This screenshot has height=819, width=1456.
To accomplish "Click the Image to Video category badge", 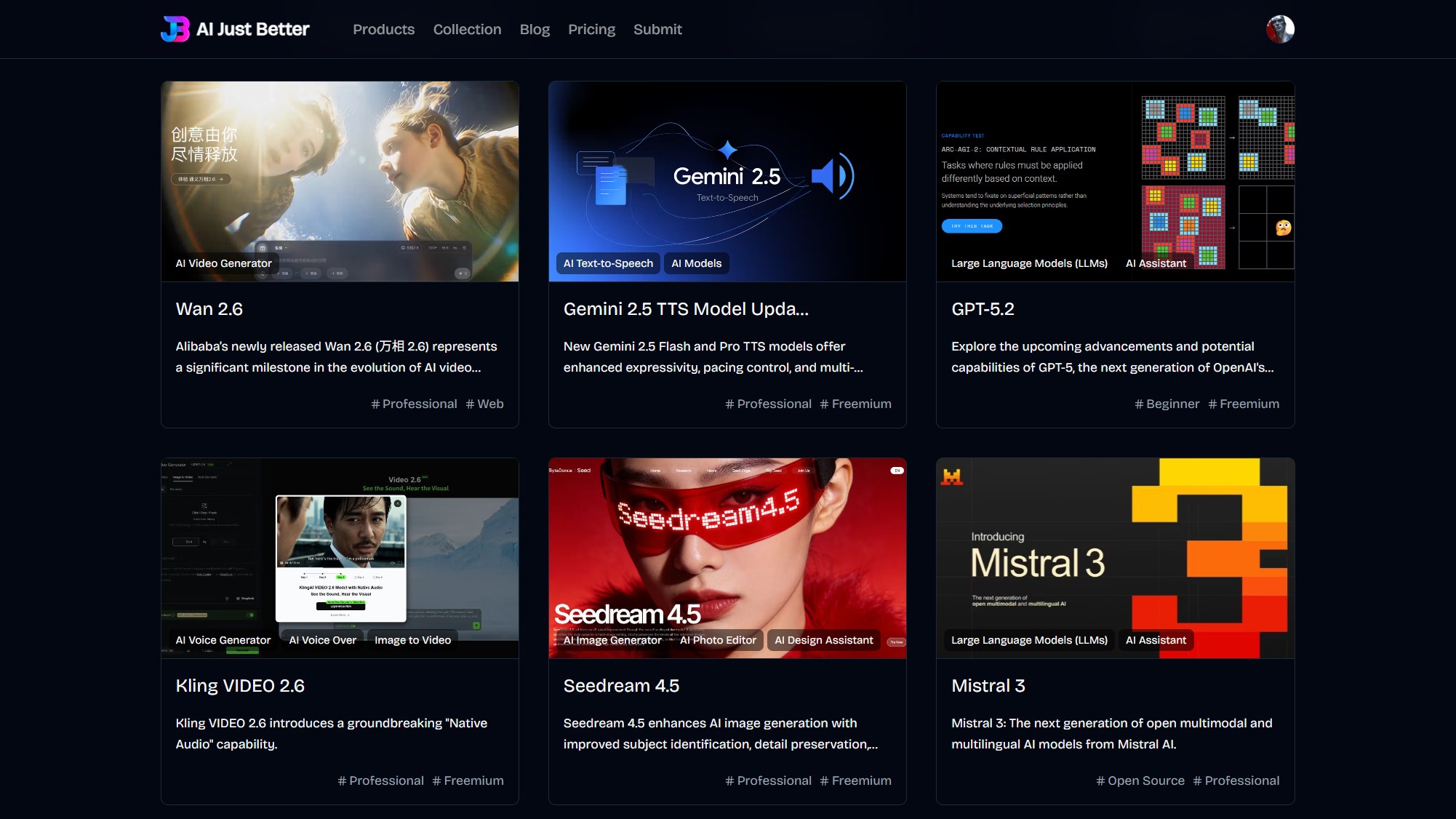I will pos(412,640).
